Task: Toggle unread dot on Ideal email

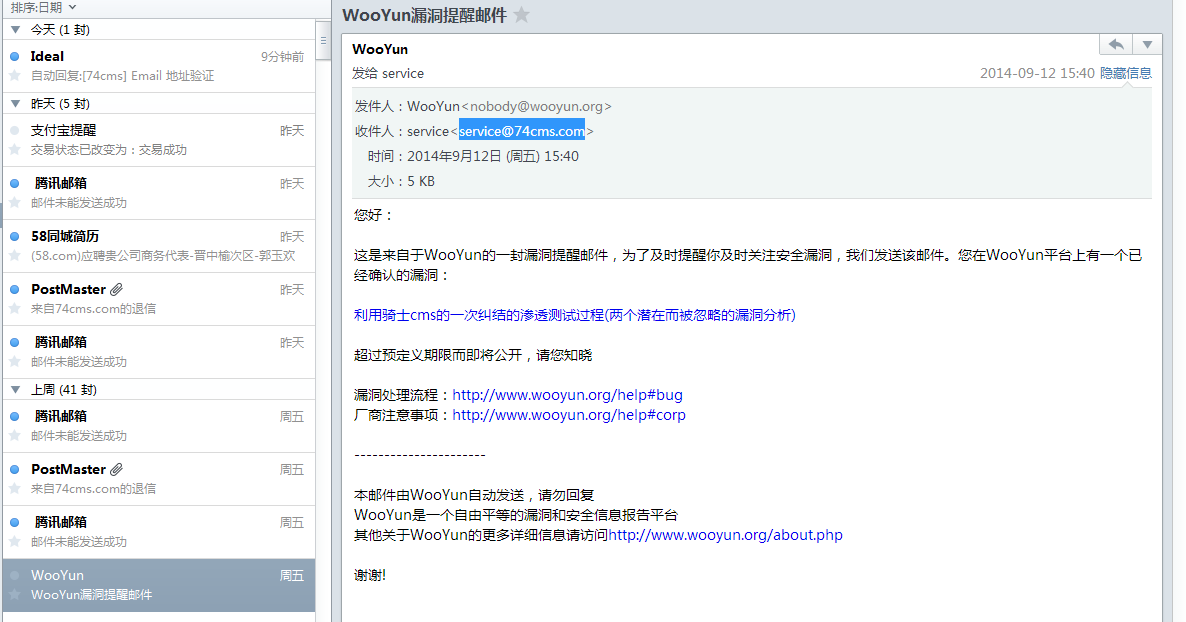Action: click(x=14, y=56)
